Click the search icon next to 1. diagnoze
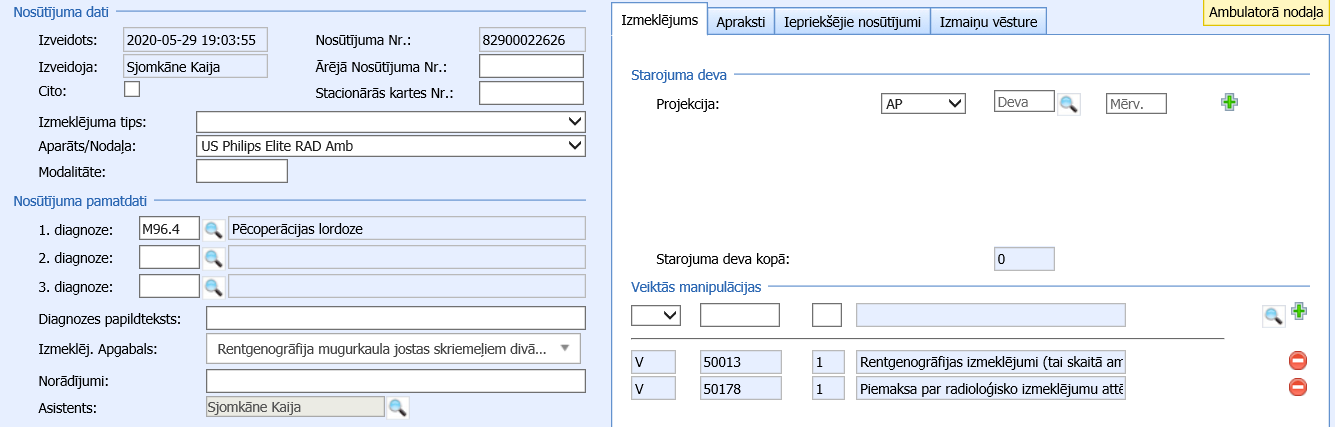The image size is (1335, 427). click(x=213, y=229)
